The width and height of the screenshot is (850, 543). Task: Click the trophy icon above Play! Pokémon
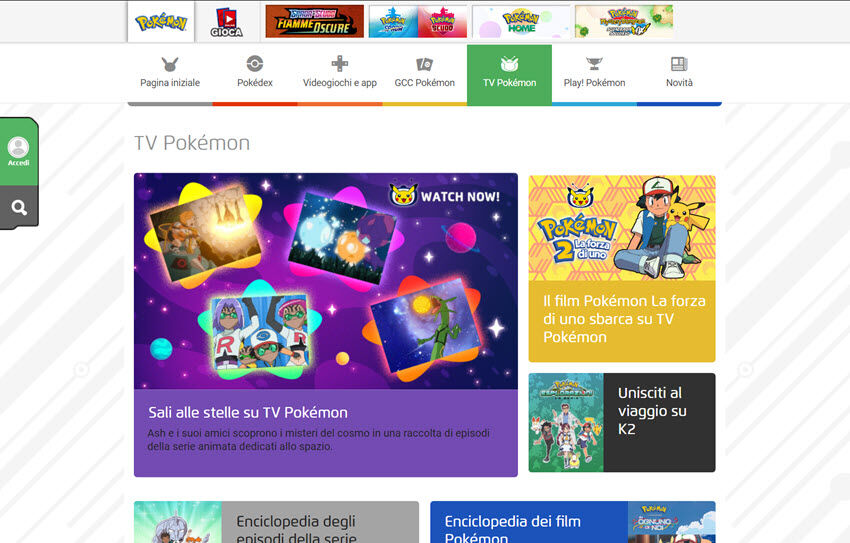[594, 63]
